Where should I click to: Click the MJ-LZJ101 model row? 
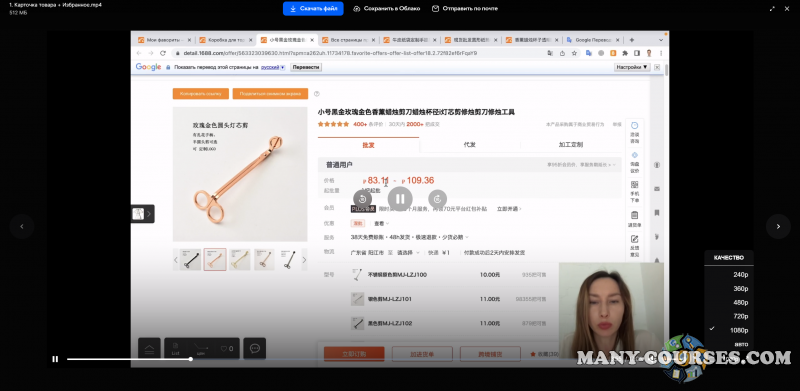click(449, 299)
